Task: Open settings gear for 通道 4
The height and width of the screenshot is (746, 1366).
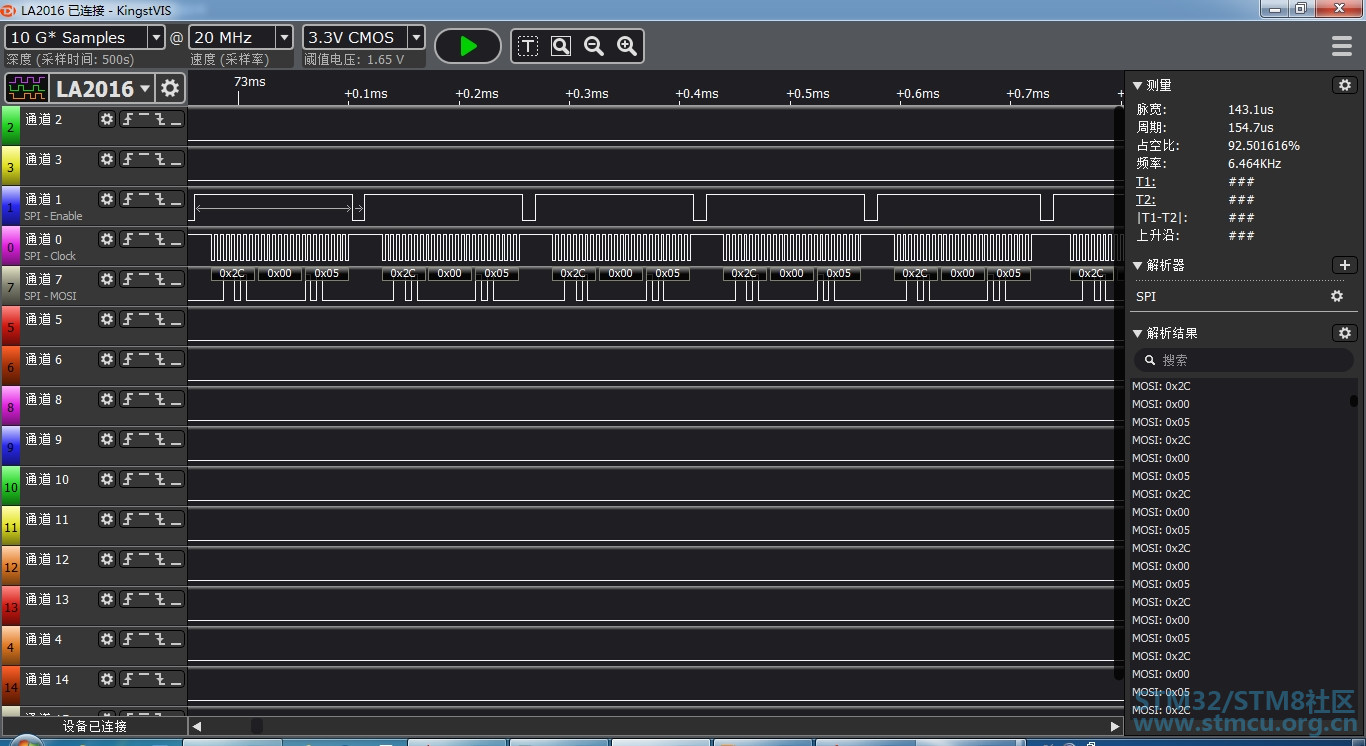Action: 107,639
